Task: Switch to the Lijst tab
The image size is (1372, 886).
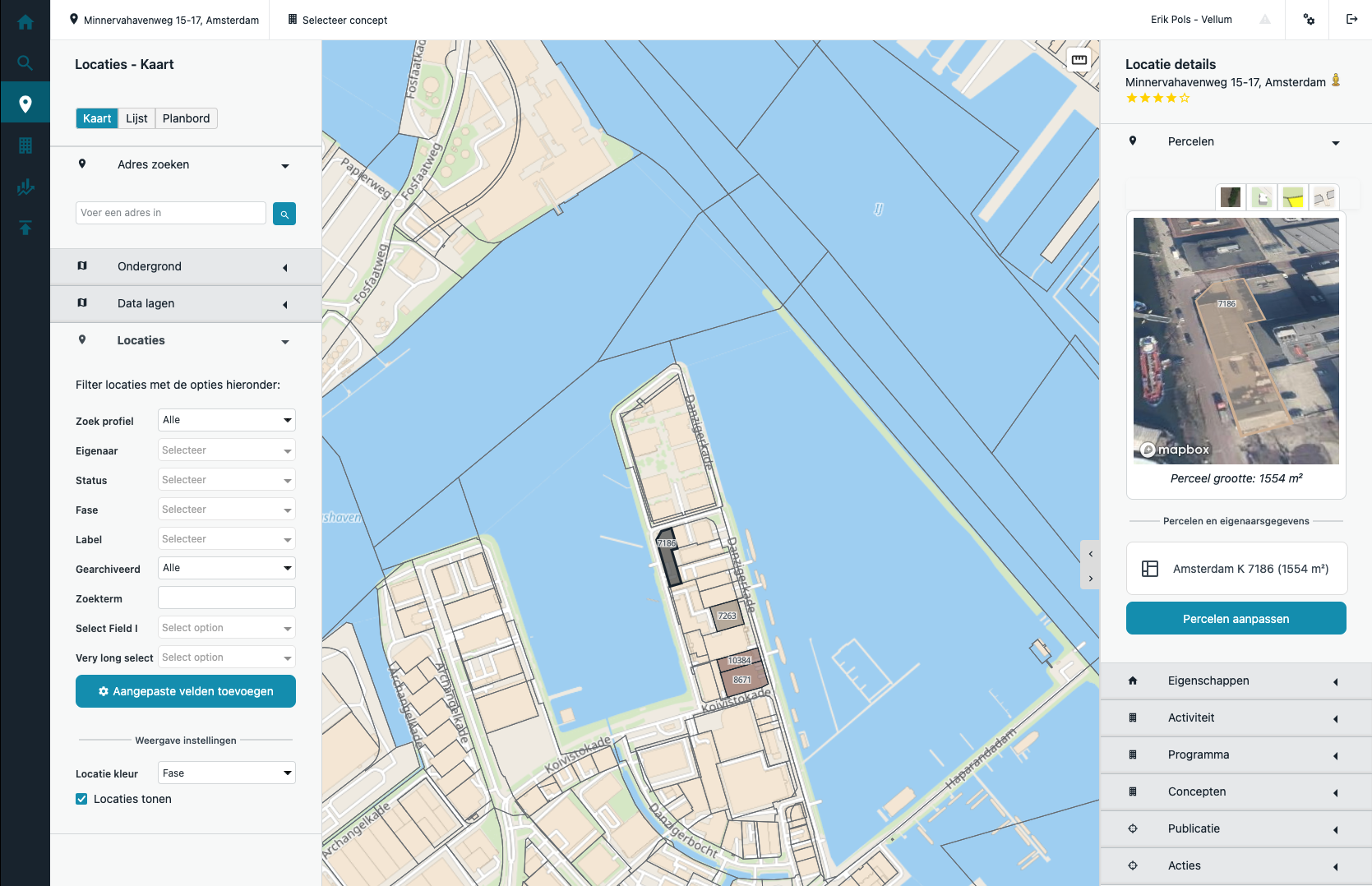Action: click(x=136, y=118)
